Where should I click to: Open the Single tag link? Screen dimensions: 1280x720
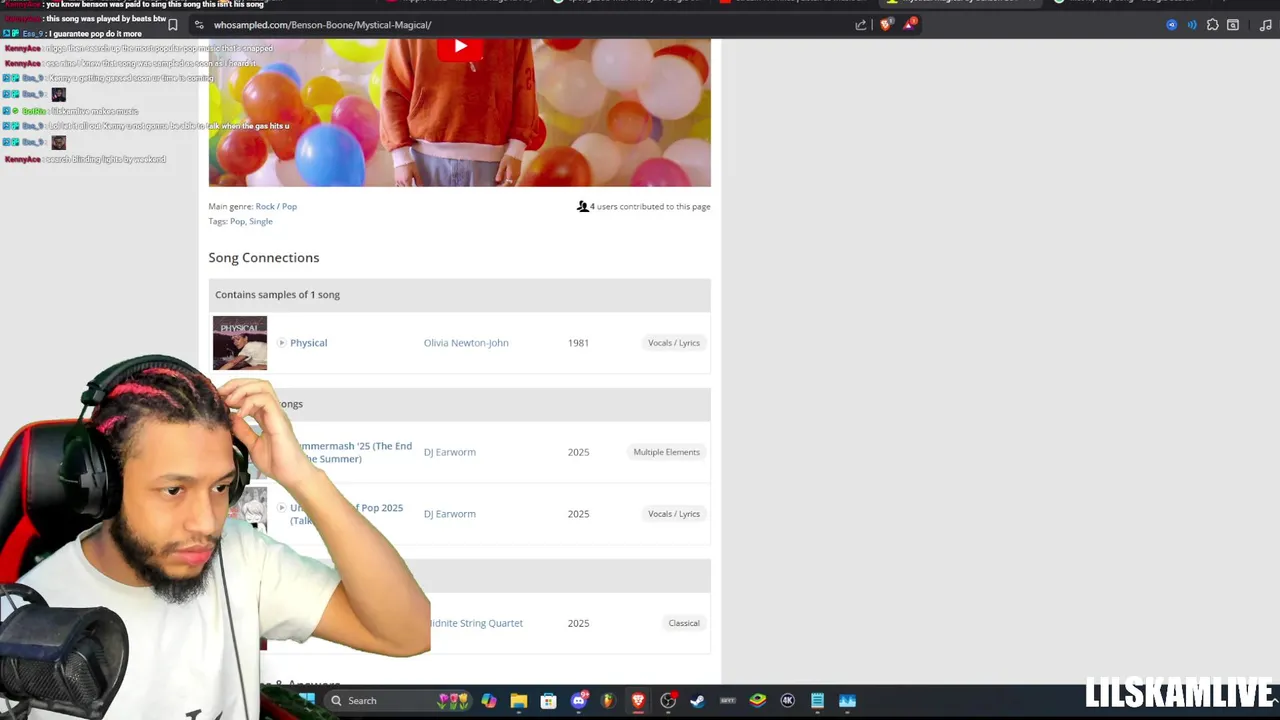[260, 221]
